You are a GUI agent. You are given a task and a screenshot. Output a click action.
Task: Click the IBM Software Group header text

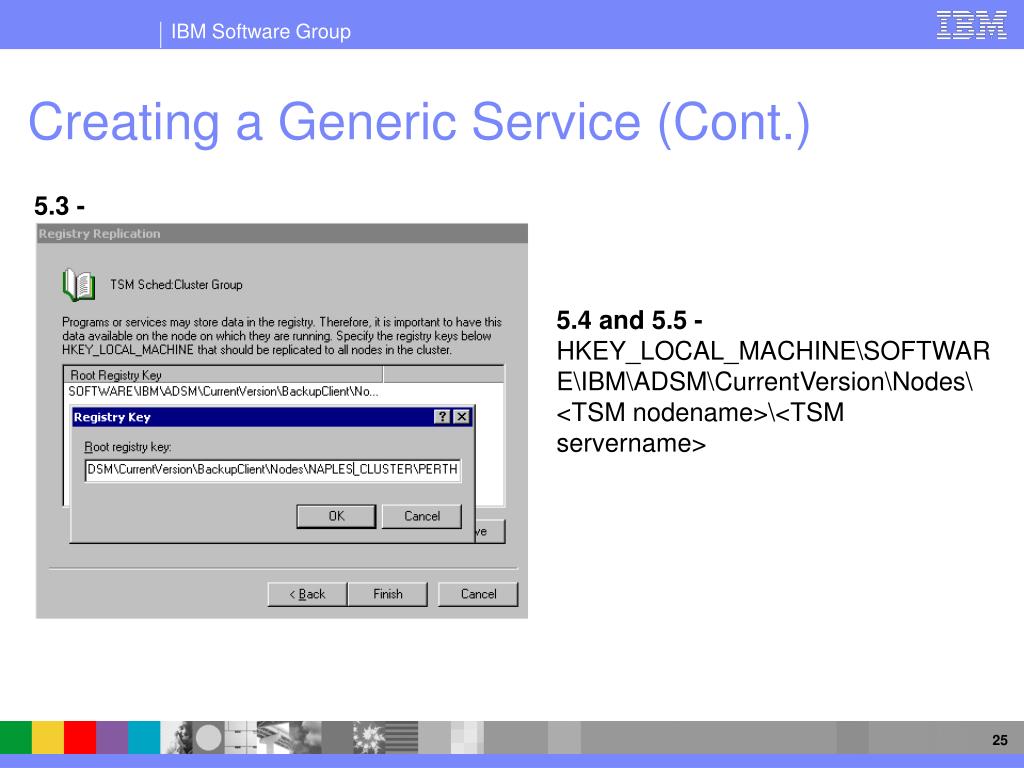click(x=261, y=31)
